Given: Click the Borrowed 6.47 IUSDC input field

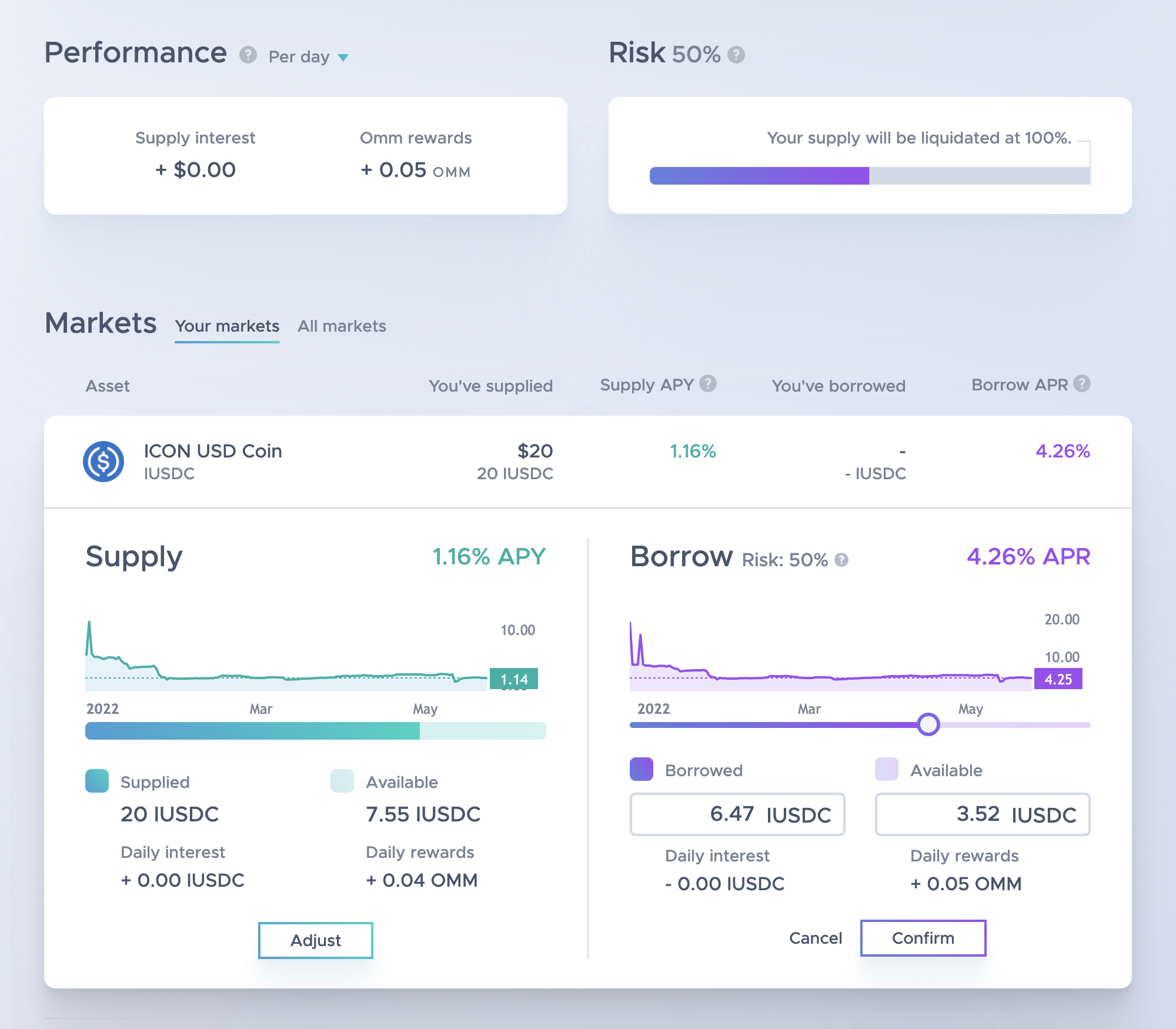Looking at the screenshot, I should tap(737, 814).
